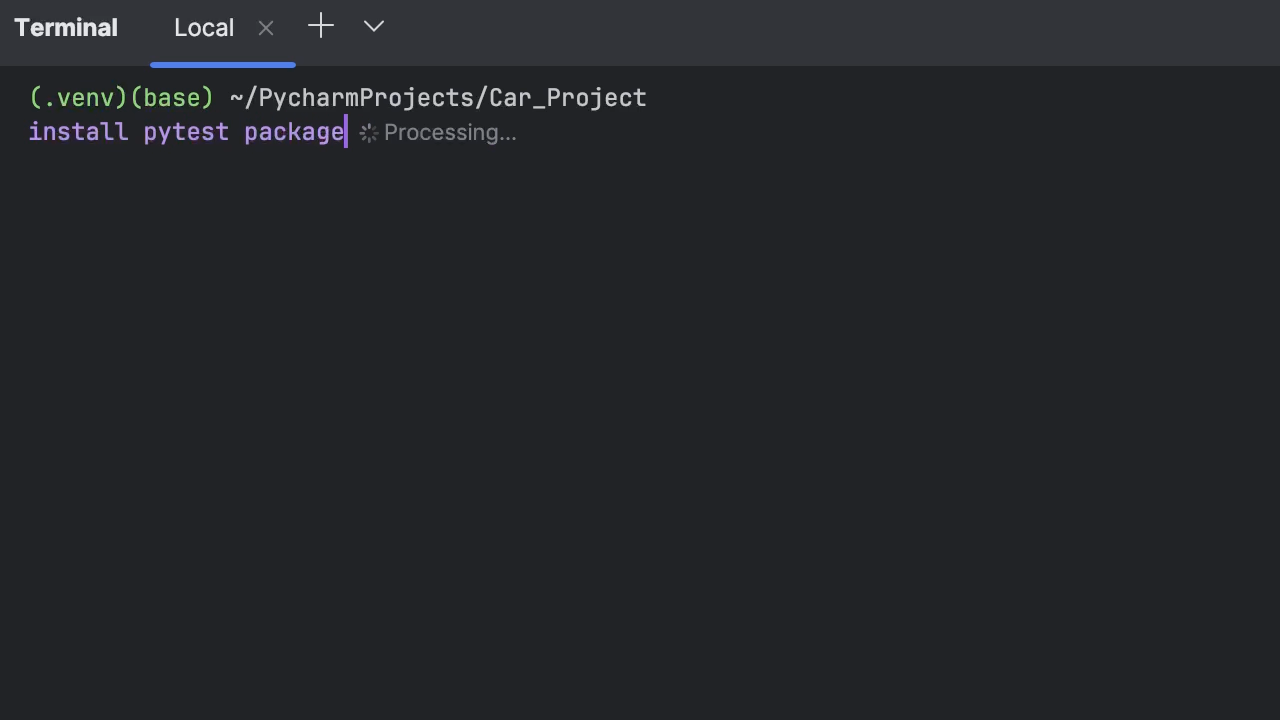This screenshot has width=1280, height=720.
Task: Place cursor on the word pytest
Action: (186, 132)
